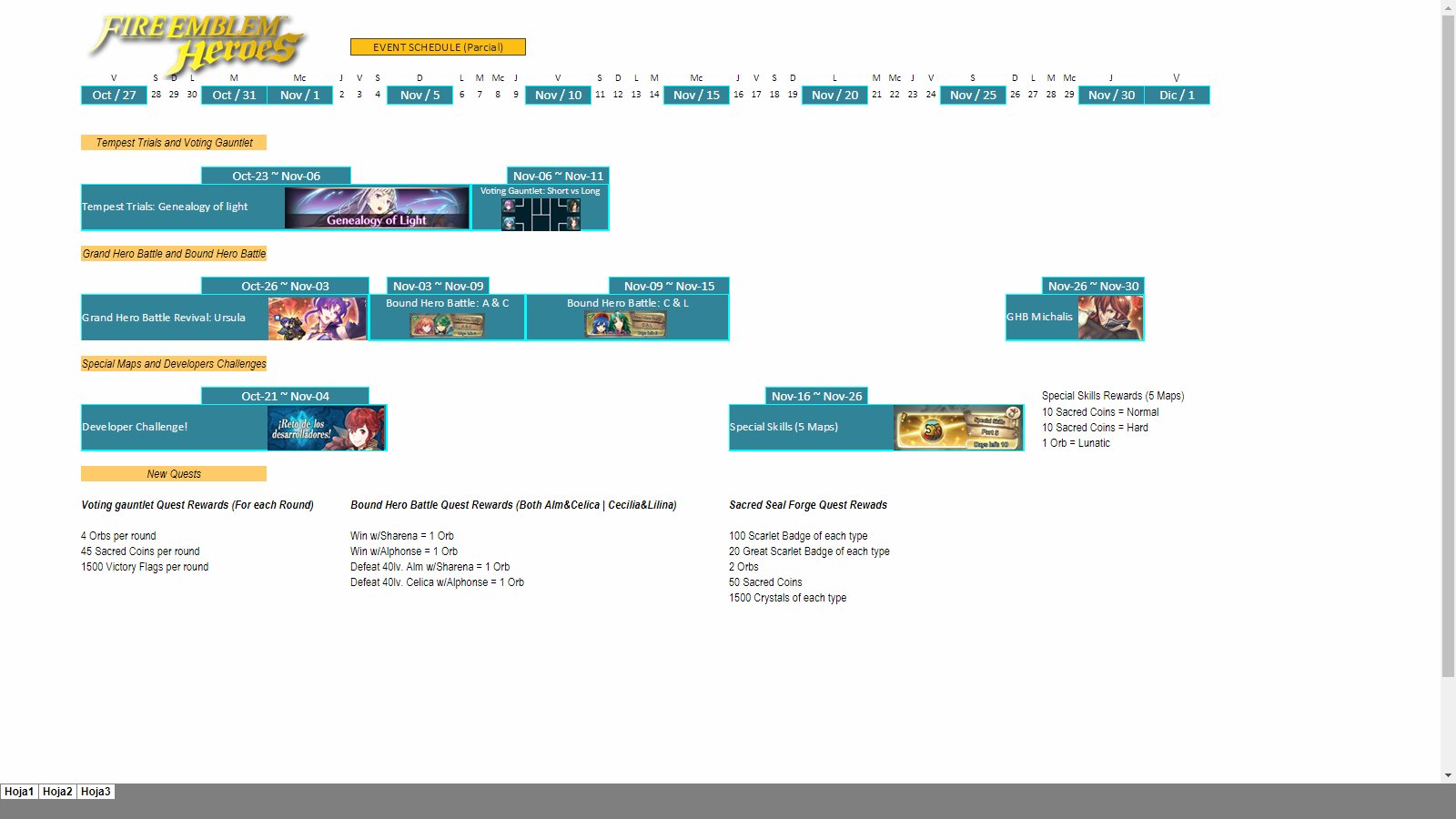Switch to the Hoja2 sheet tab
Image resolution: width=1456 pixels, height=819 pixels.
click(x=57, y=792)
